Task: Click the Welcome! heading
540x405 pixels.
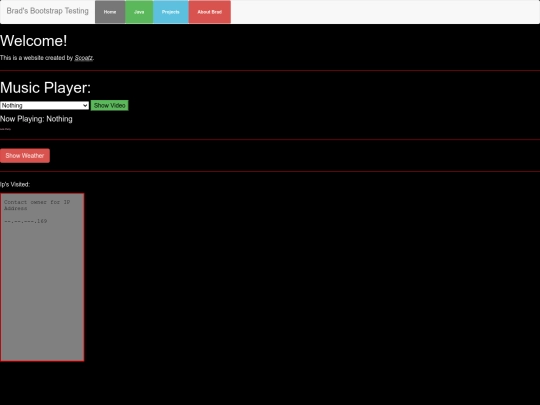Action: (x=33, y=41)
